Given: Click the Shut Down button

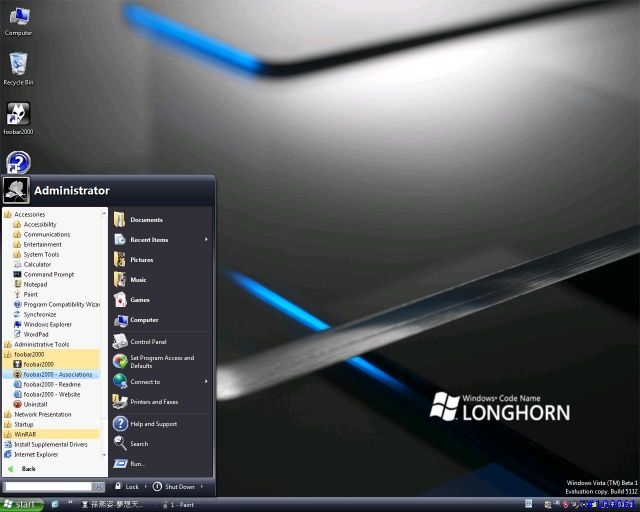Looking at the screenshot, I should [174, 487].
